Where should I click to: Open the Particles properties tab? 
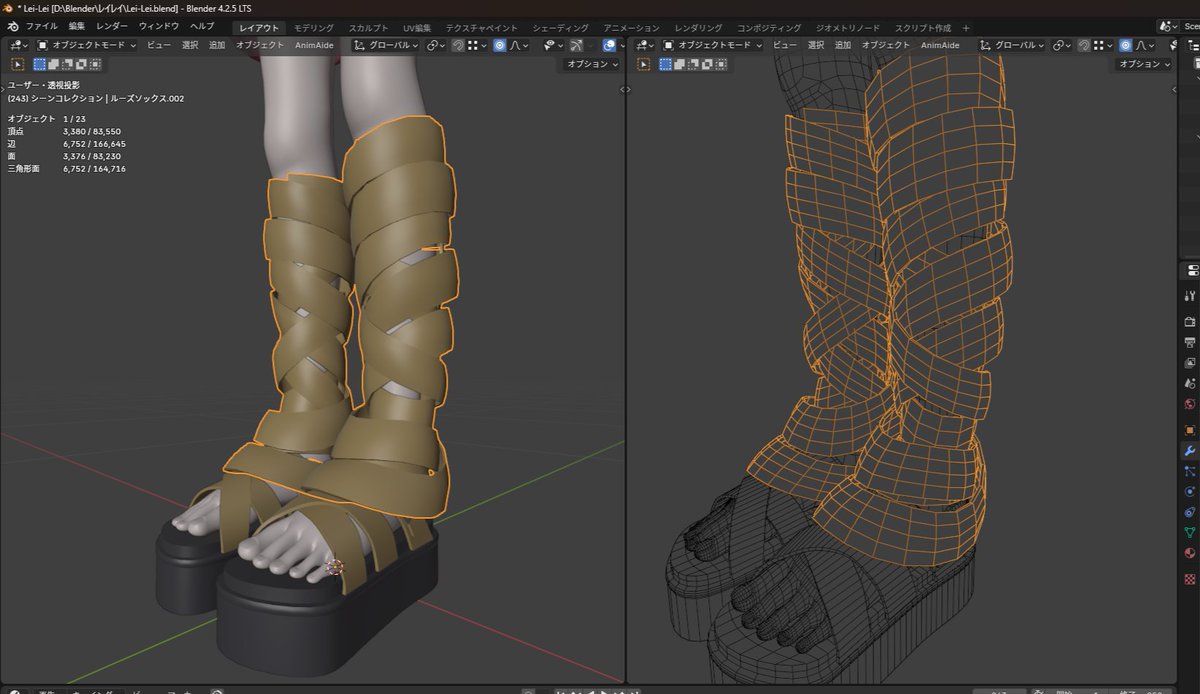pos(1190,471)
